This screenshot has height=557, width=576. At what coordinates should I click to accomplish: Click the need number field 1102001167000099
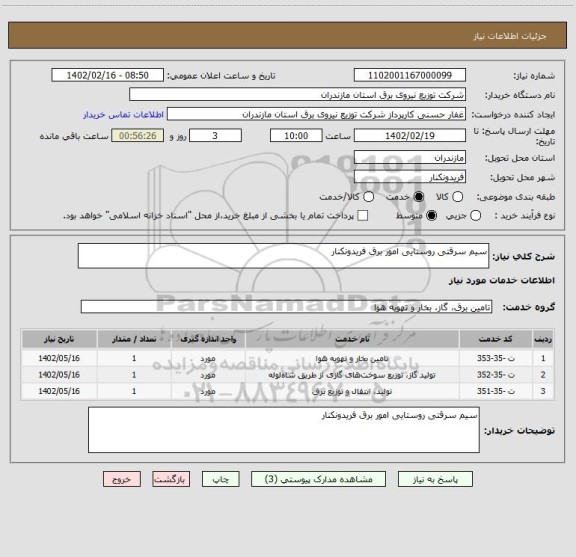pyautogui.click(x=410, y=75)
